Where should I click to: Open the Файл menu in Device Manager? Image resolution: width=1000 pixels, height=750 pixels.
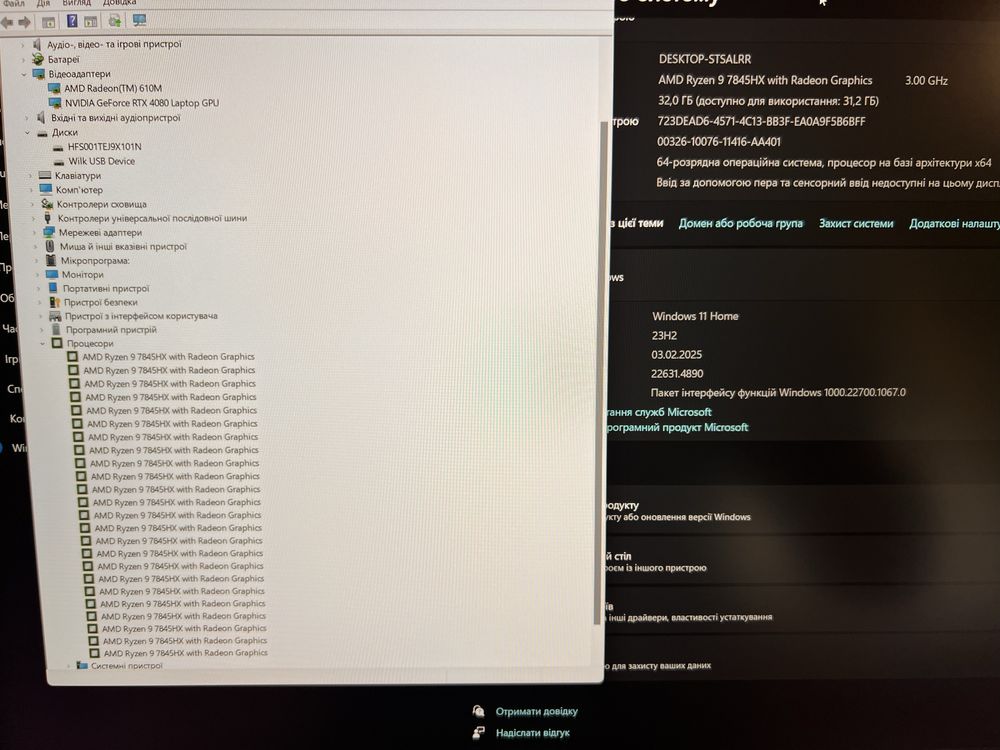pyautogui.click(x=13, y=3)
